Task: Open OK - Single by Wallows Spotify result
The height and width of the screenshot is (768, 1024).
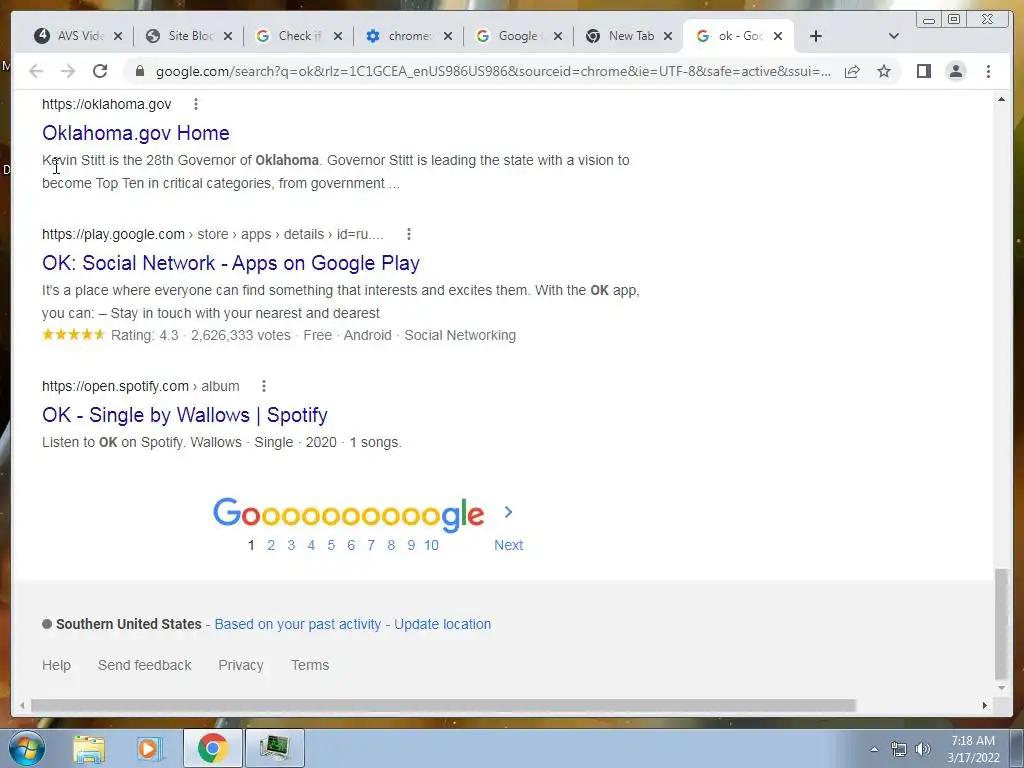Action: [x=185, y=415]
